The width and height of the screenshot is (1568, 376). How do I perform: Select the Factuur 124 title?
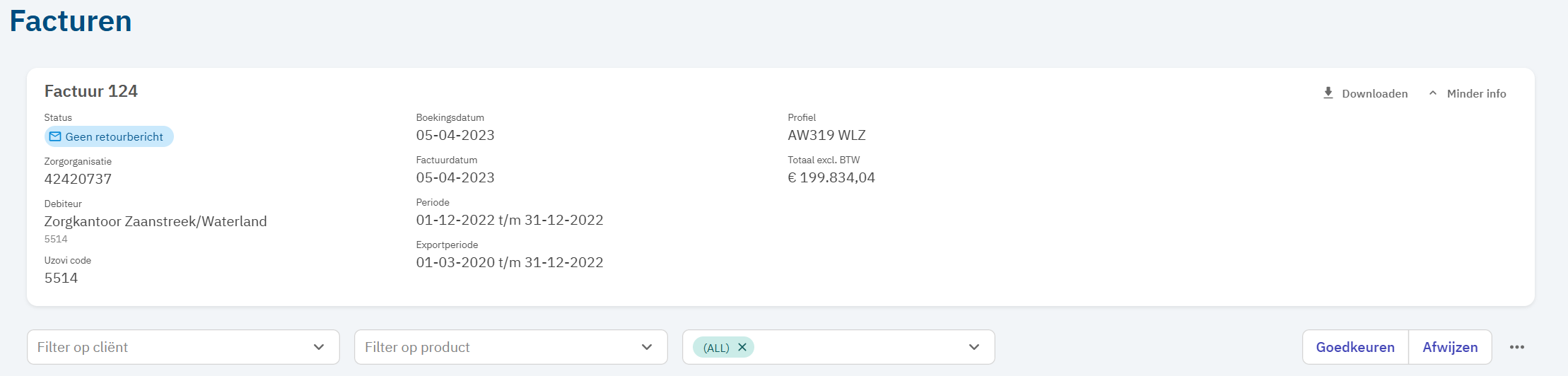click(x=91, y=91)
